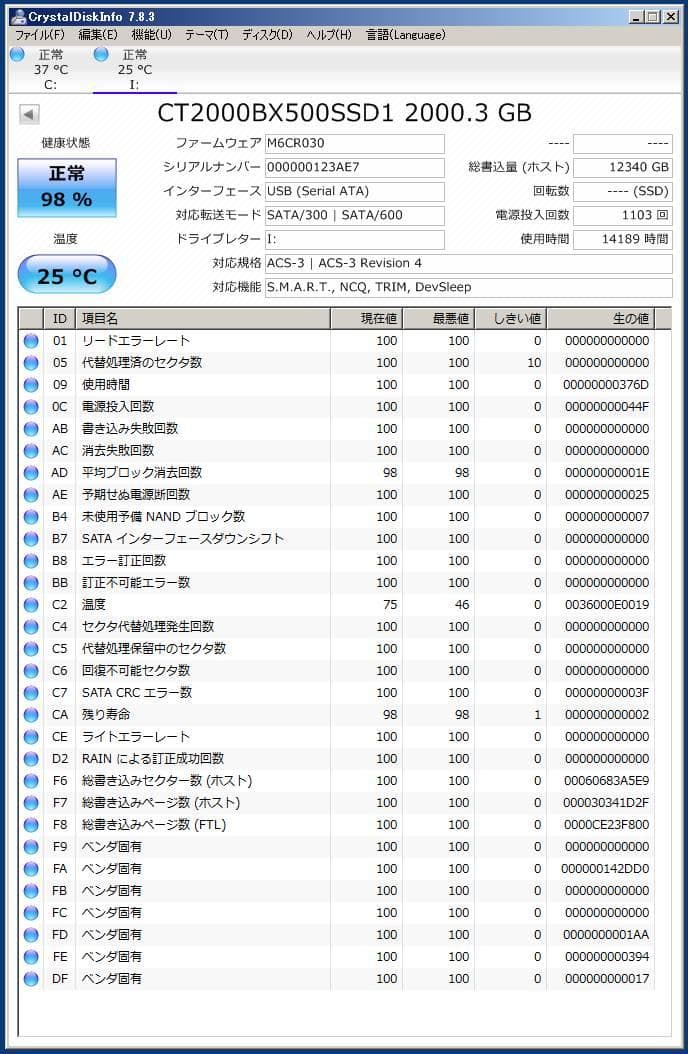Select raw value 0000000001AA in FD row
Image resolution: width=688 pixels, height=1054 pixels.
[x=606, y=935]
